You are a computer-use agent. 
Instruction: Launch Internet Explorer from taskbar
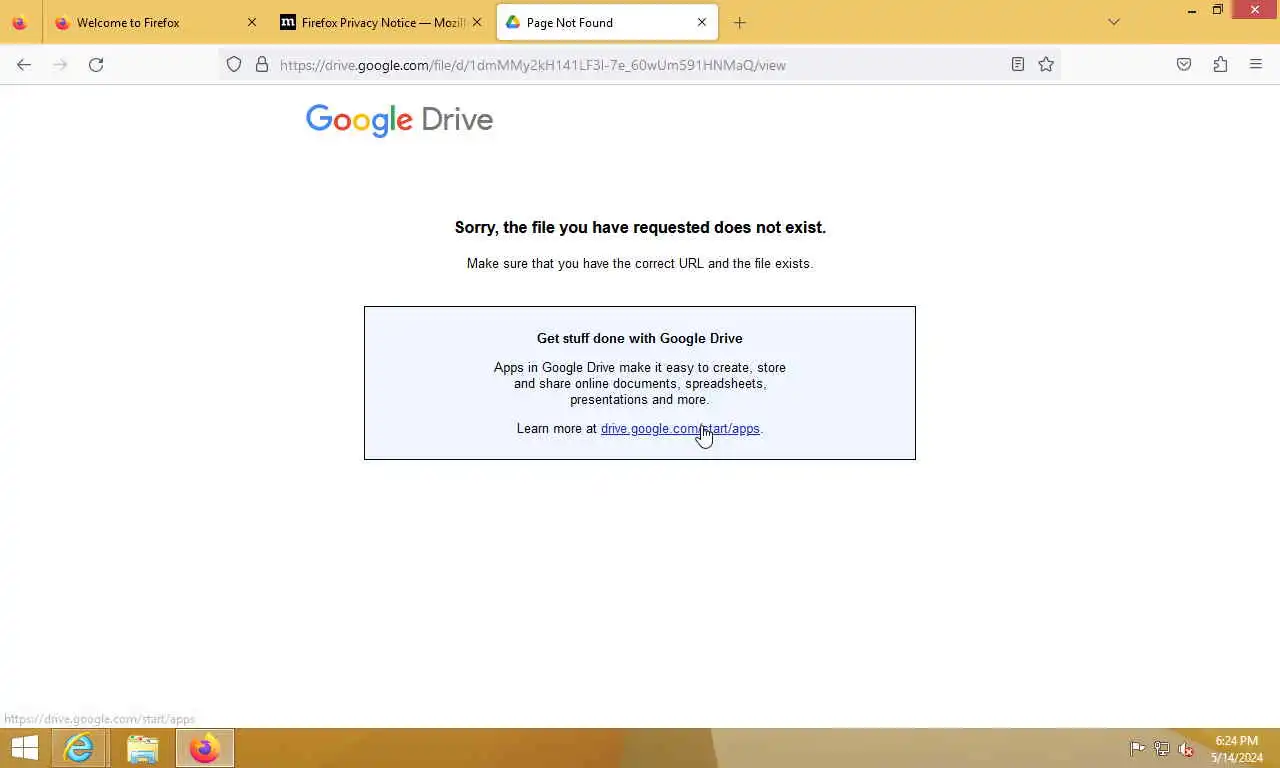pyautogui.click(x=78, y=748)
